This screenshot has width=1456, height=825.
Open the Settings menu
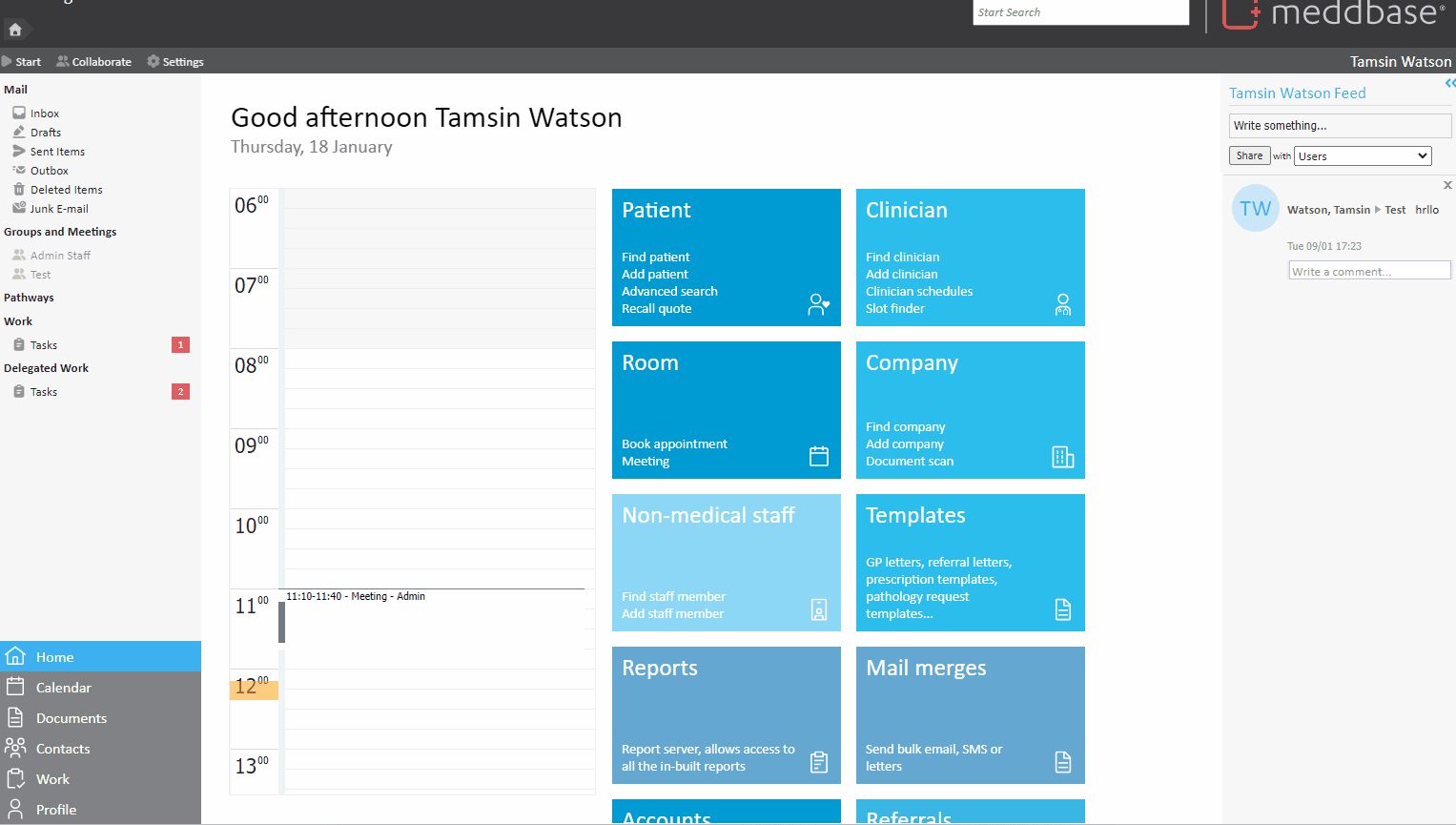pyautogui.click(x=175, y=62)
